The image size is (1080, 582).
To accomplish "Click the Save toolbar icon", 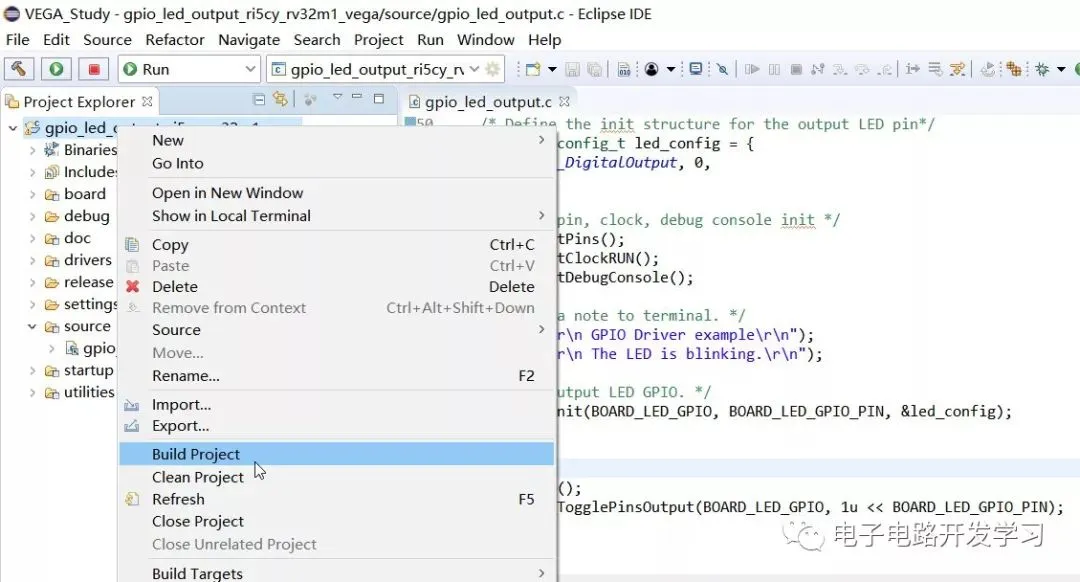I will pos(572,69).
